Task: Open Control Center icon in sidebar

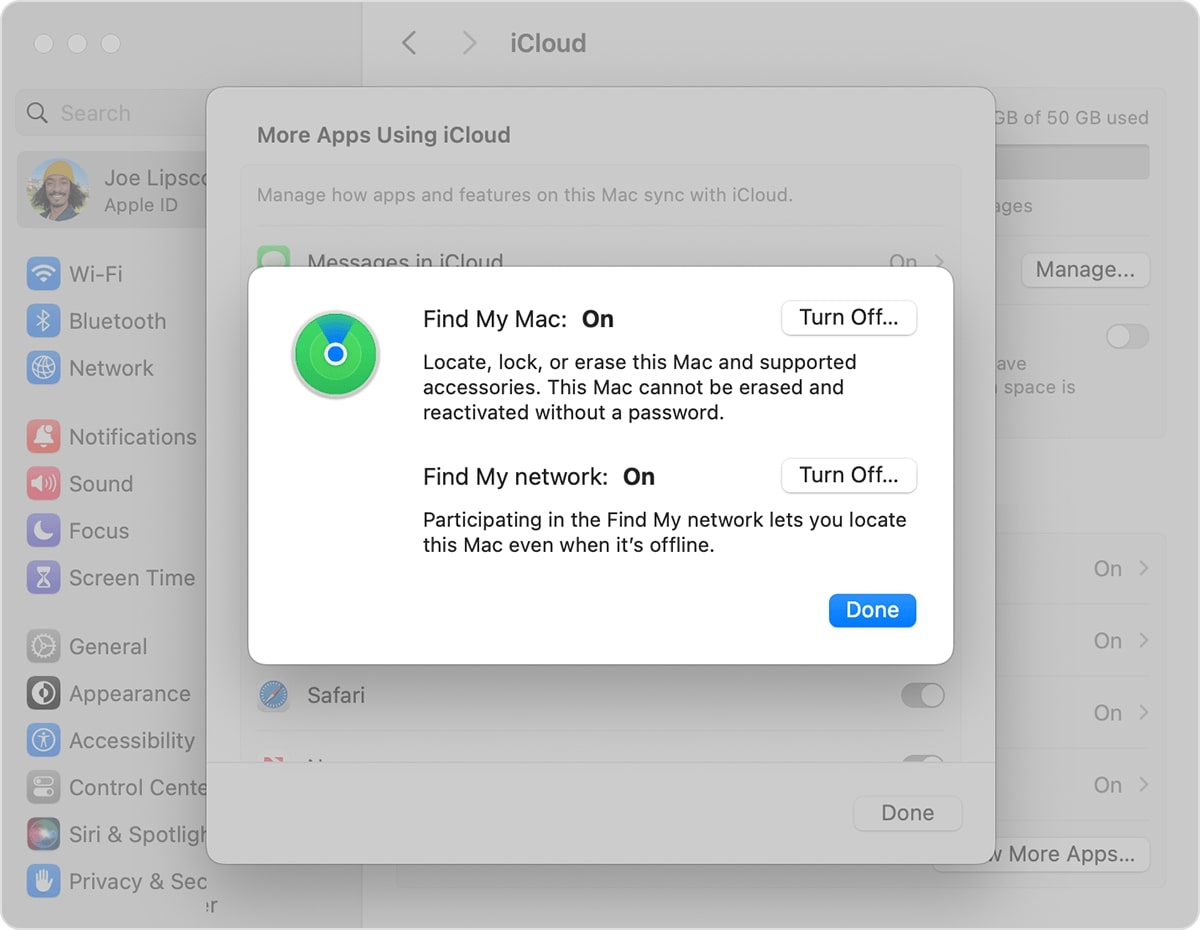Action: tap(43, 787)
